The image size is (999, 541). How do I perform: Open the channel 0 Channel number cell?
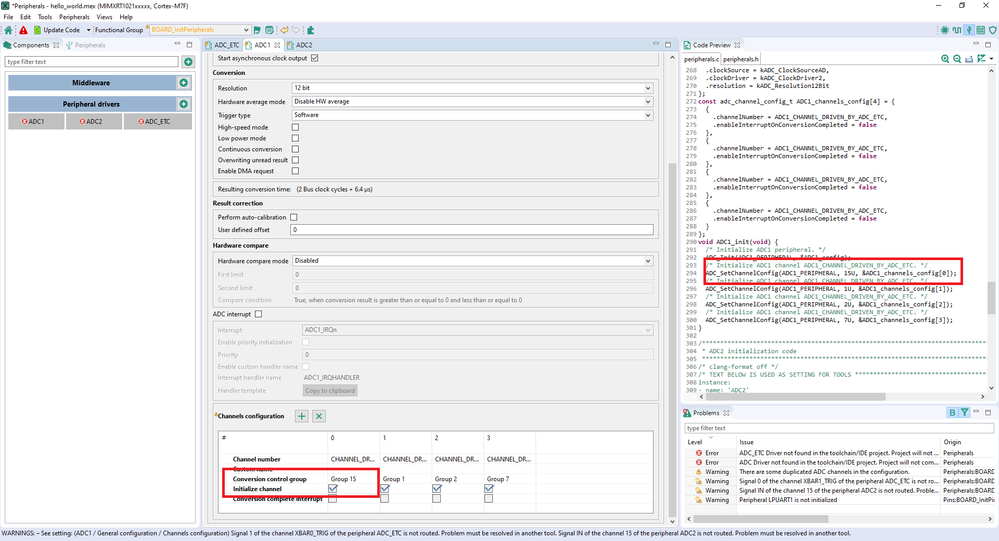(x=352, y=459)
